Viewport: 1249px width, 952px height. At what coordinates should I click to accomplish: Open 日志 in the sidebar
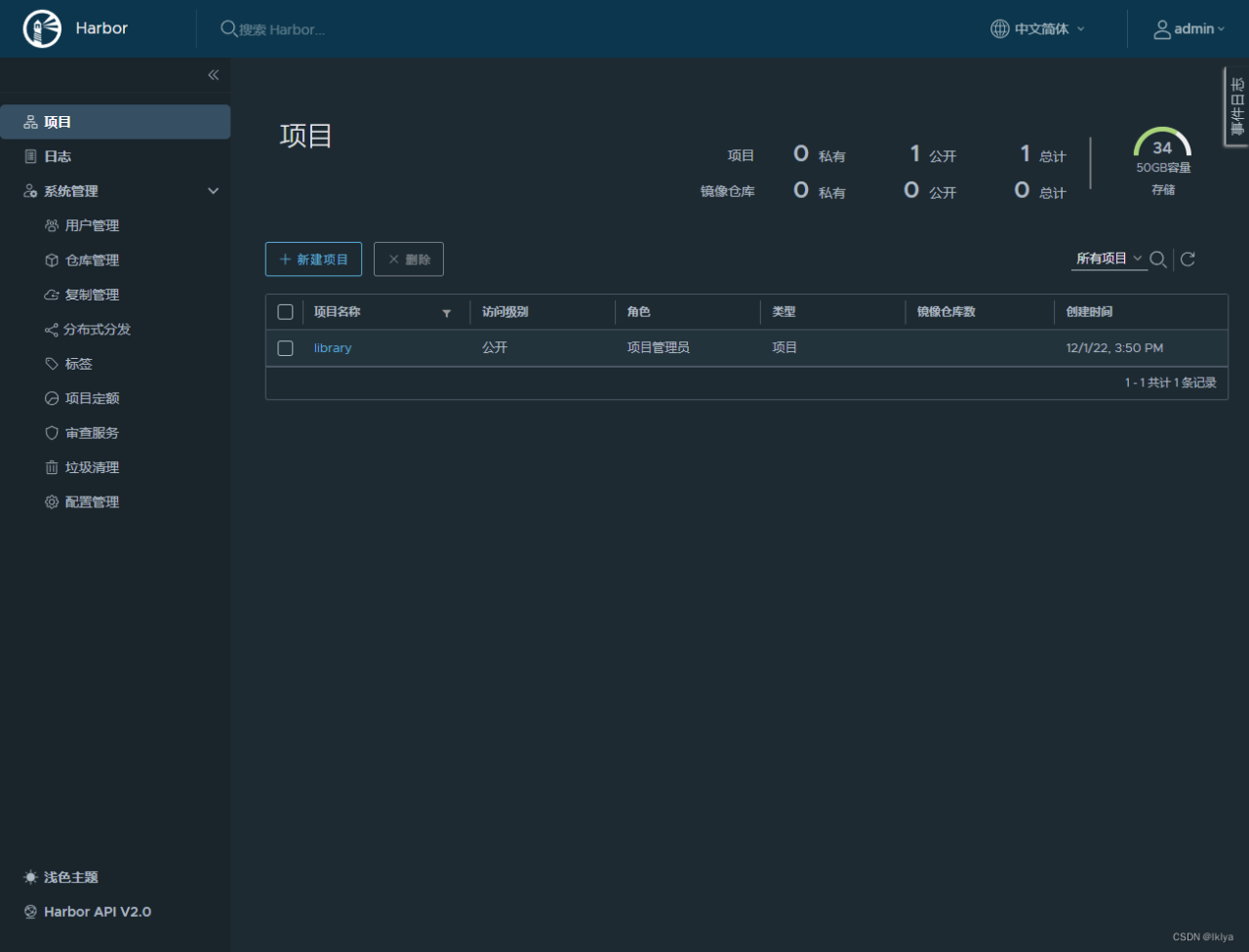(58, 156)
